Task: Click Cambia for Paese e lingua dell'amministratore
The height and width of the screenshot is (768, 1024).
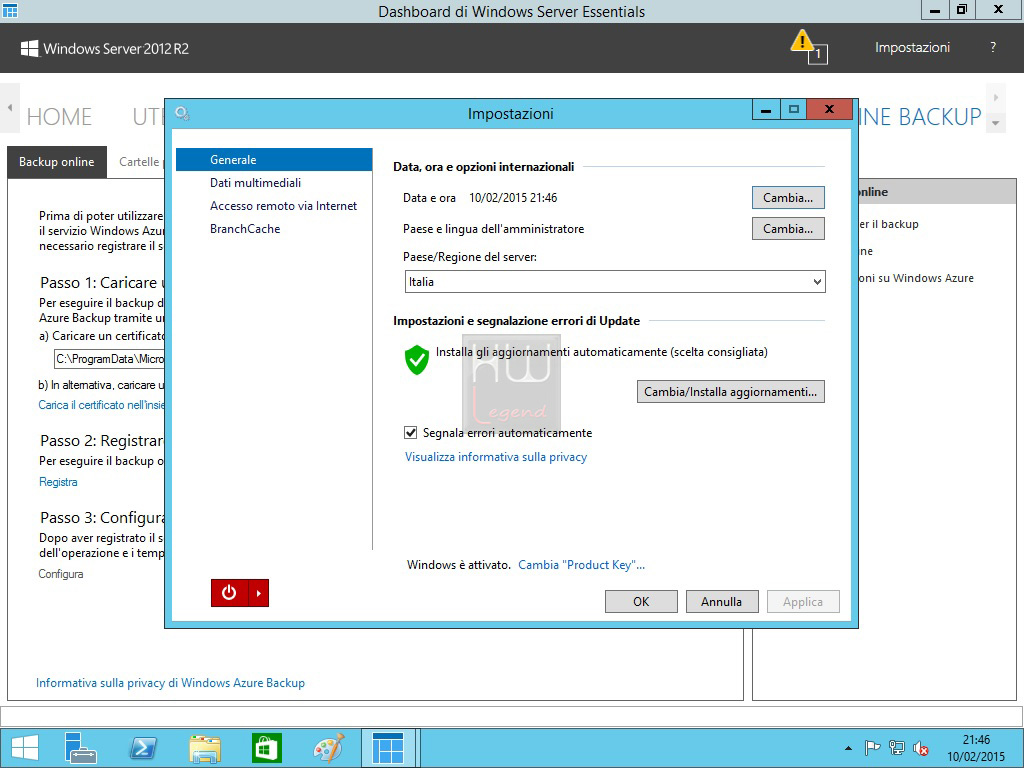Action: (788, 229)
